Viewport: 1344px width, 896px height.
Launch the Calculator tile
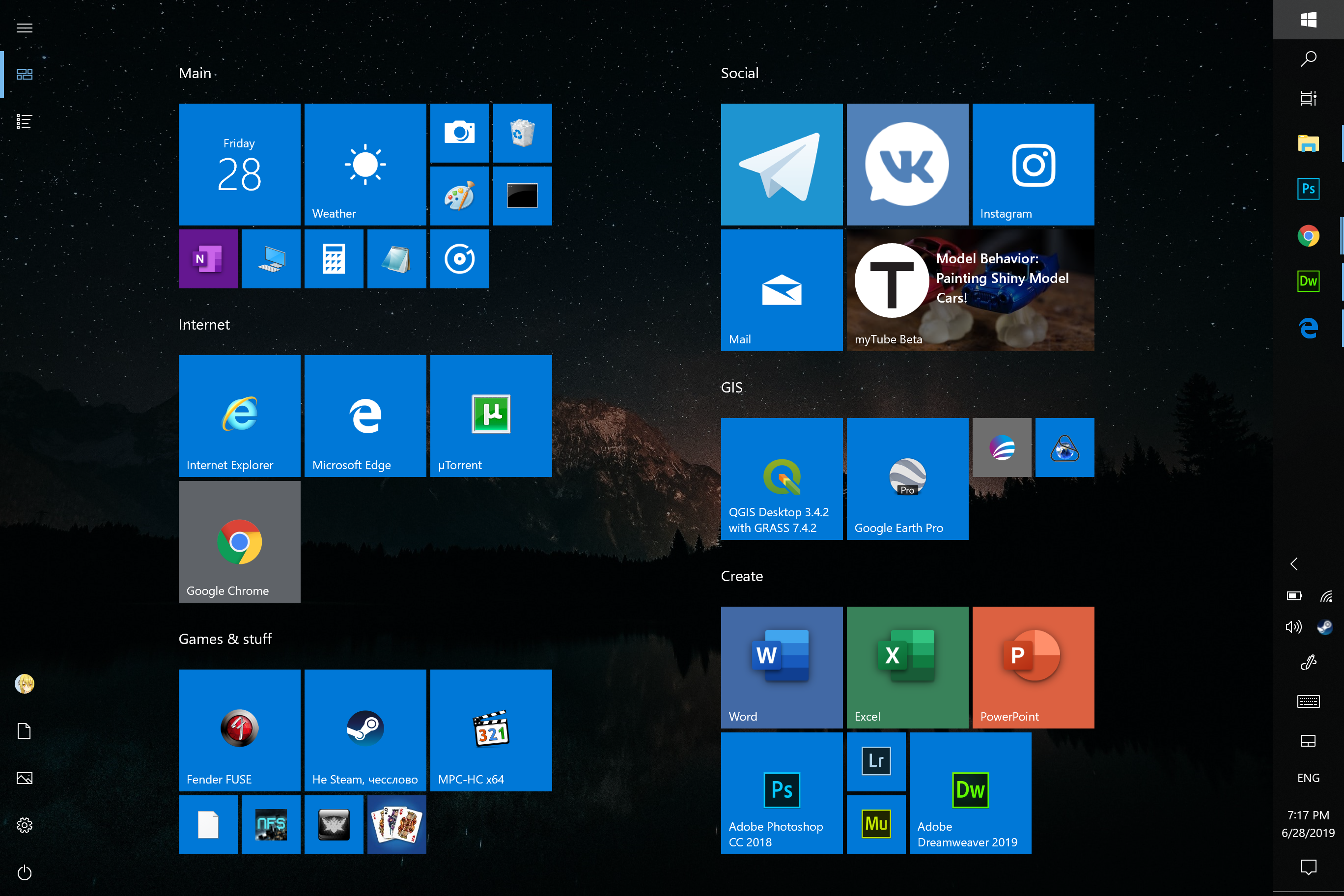point(334,259)
